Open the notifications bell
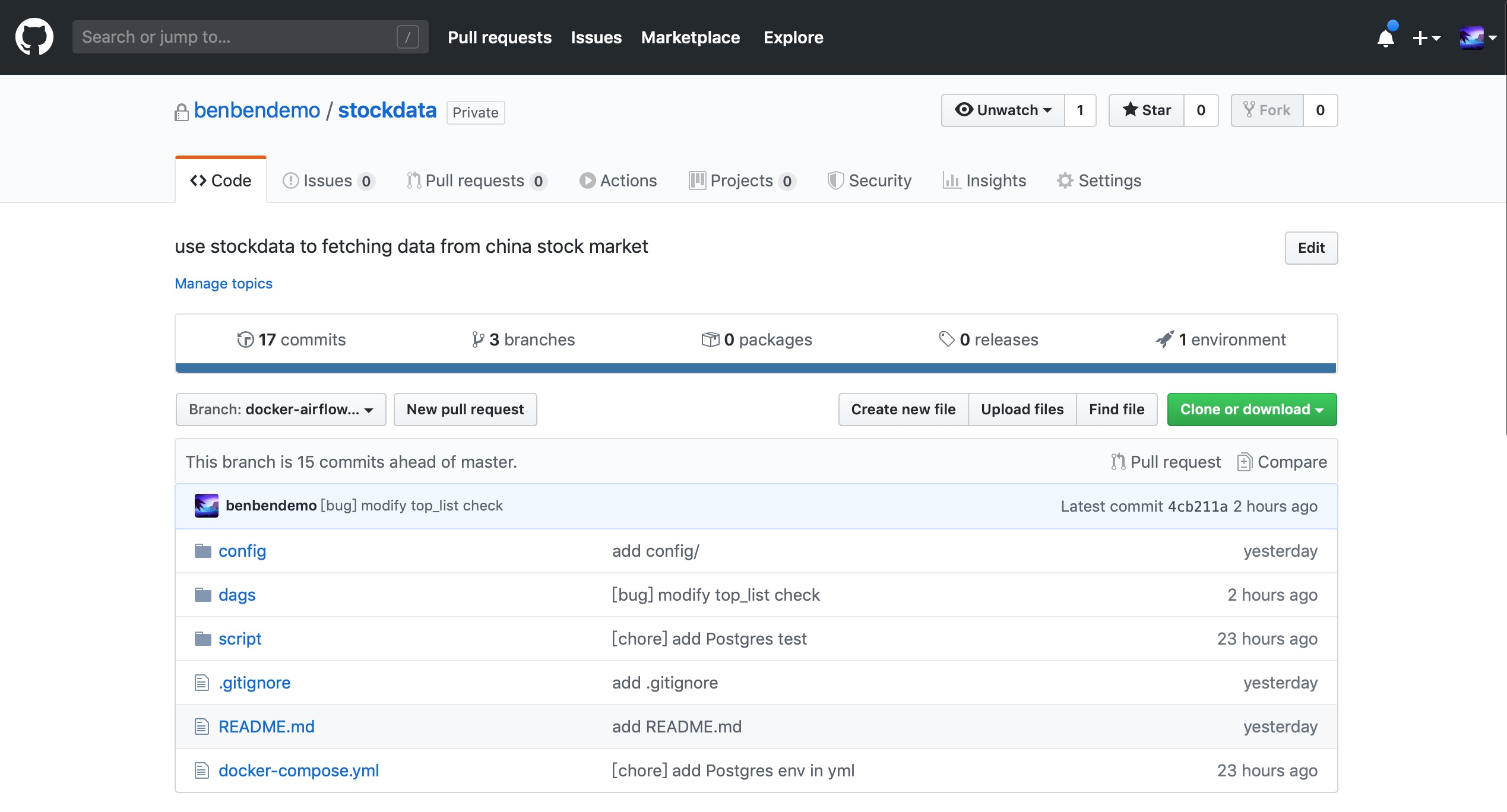This screenshot has width=1507, height=812. tap(1385, 38)
